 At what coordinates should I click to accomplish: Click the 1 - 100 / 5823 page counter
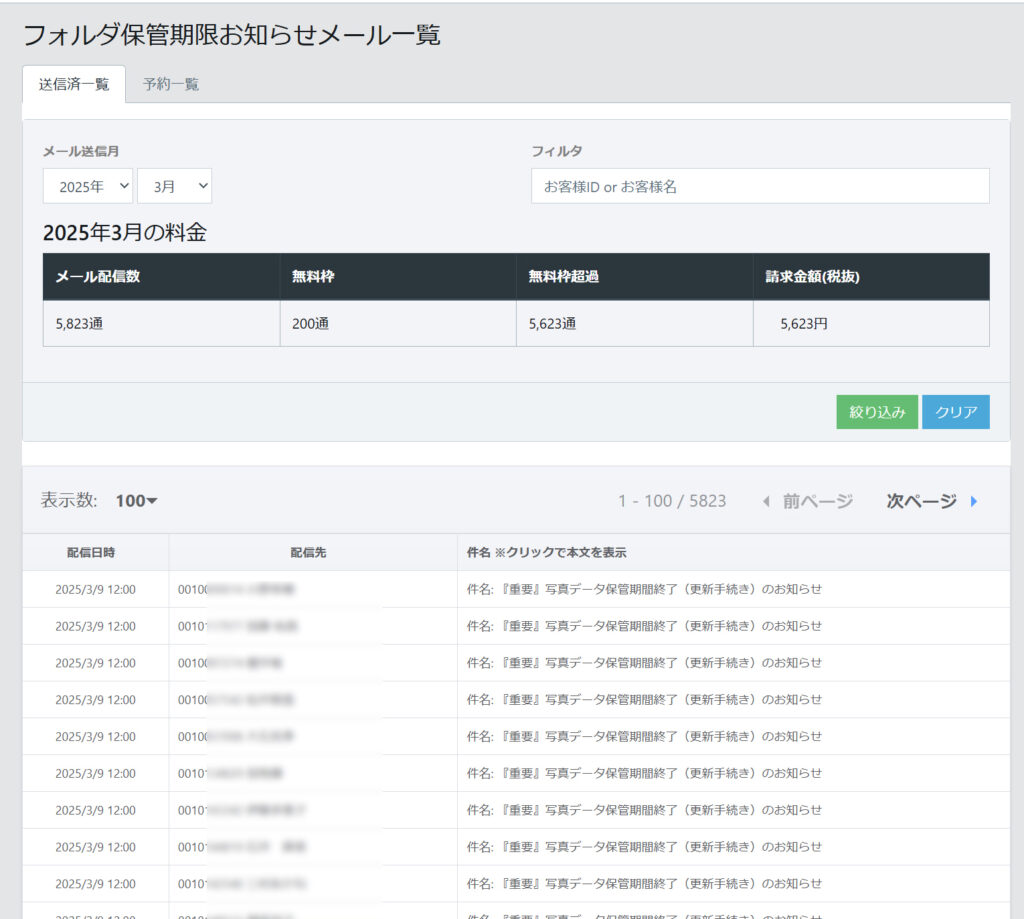click(672, 501)
